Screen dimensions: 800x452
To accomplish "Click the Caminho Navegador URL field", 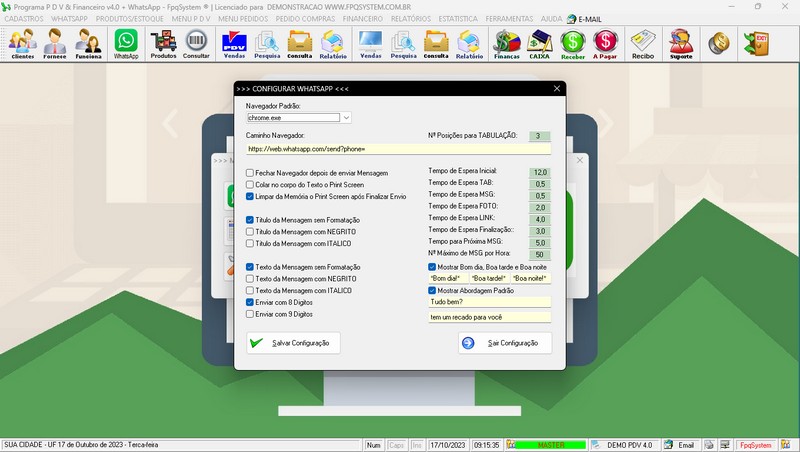I will 398,149.
